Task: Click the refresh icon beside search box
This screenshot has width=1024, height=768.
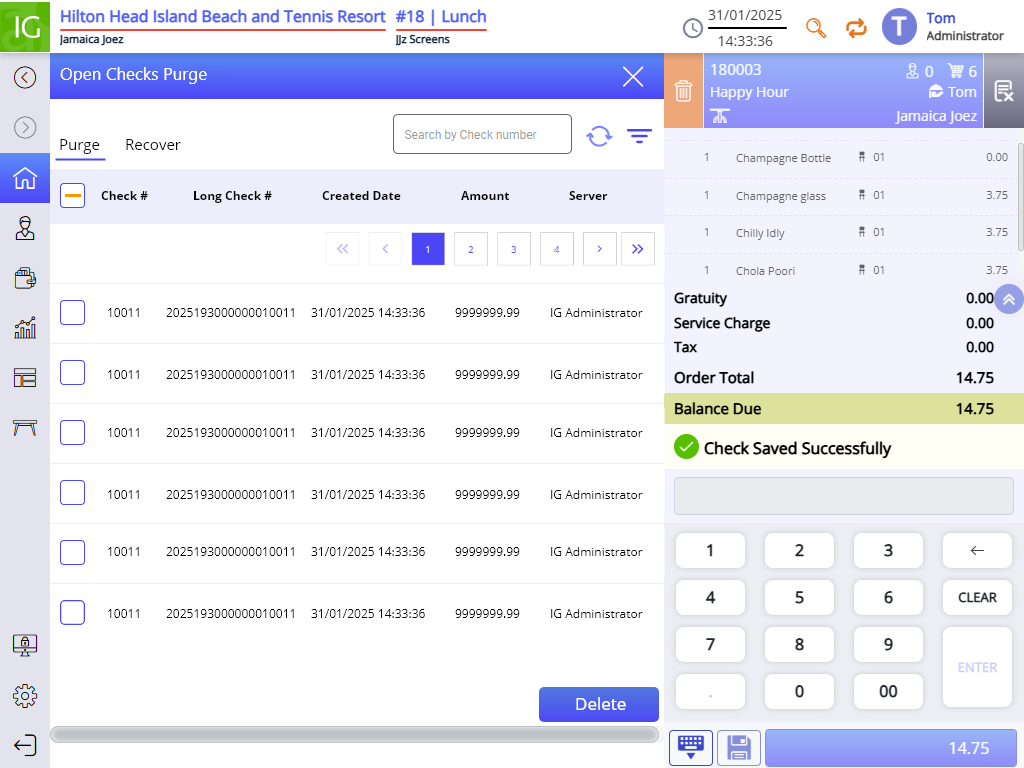Action: pyautogui.click(x=599, y=136)
